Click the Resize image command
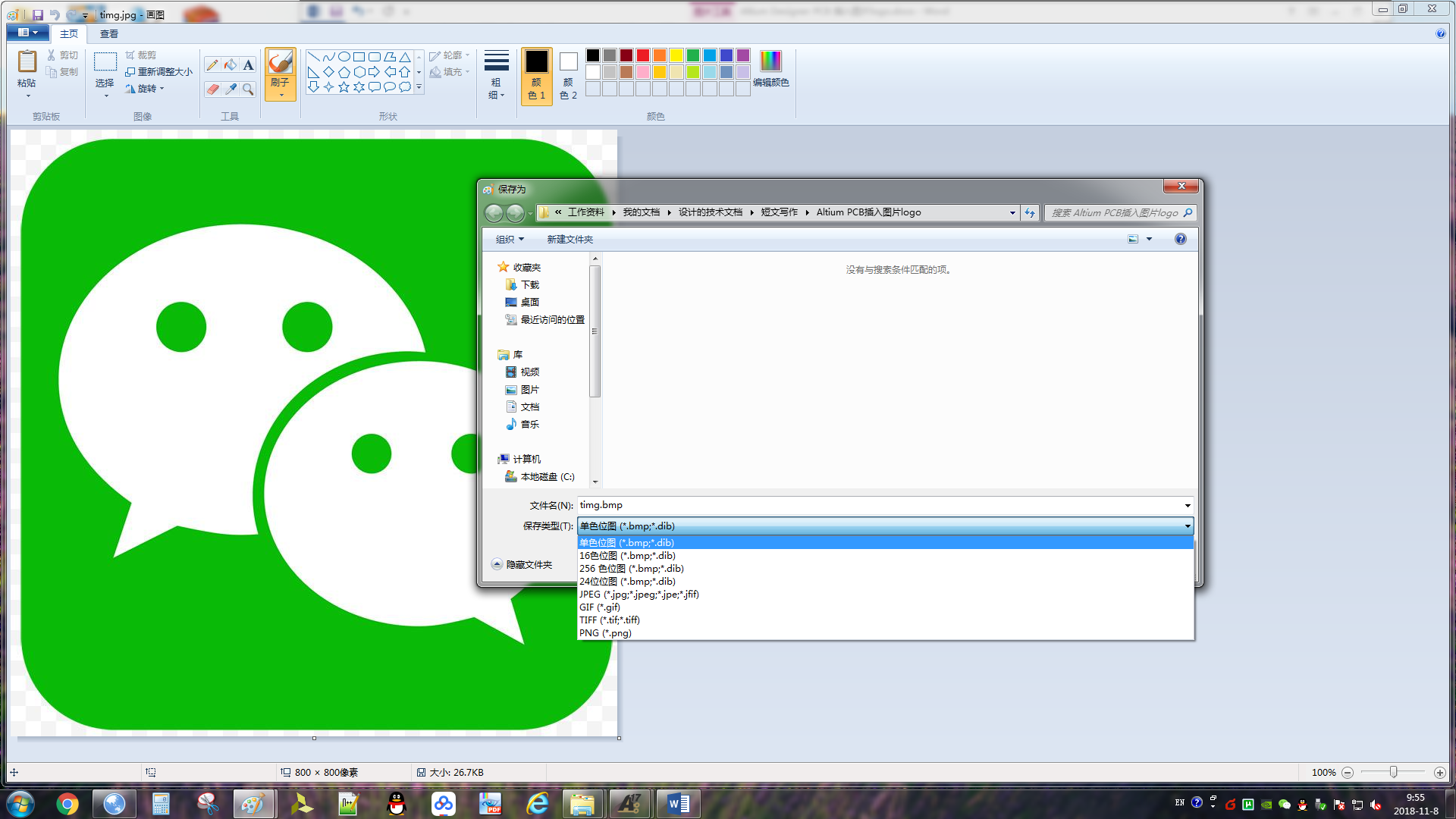This screenshot has width=1456, height=819. tap(158, 72)
